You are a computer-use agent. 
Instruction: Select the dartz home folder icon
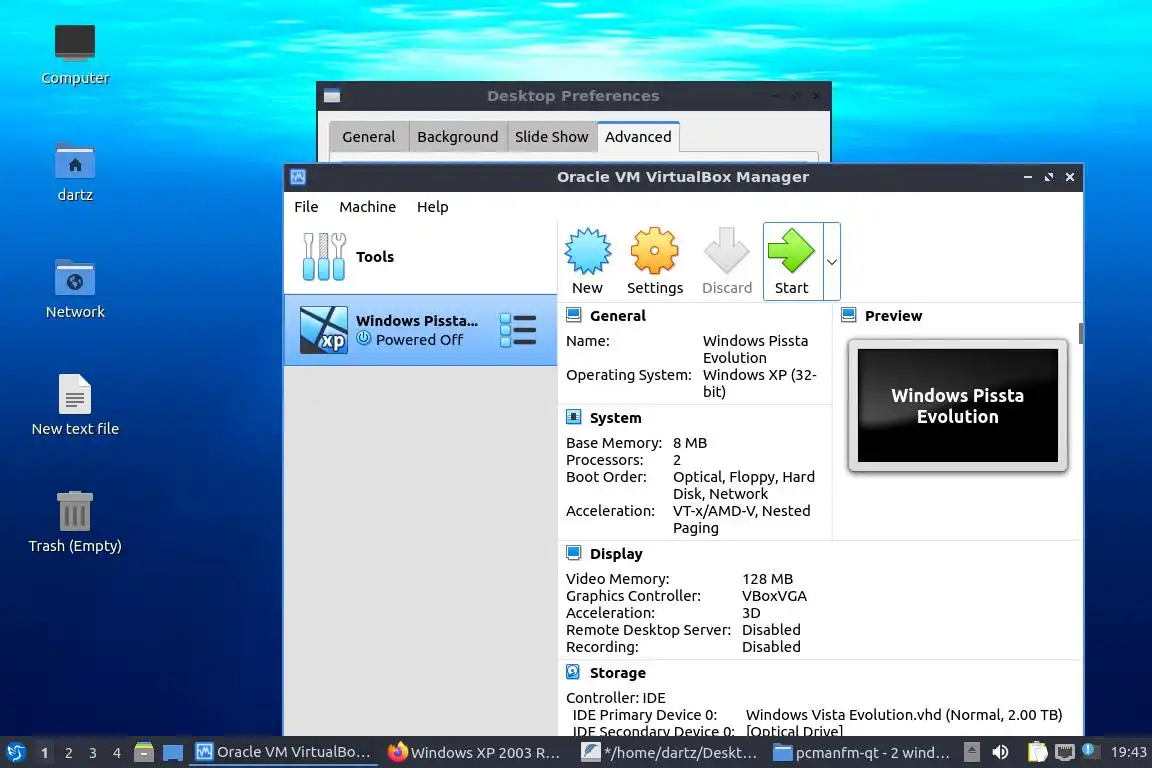click(x=75, y=173)
